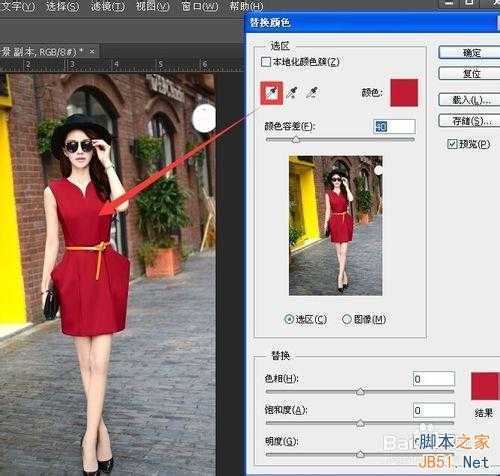The height and width of the screenshot is (476, 500).
Task: Click the Hue value input field
Action: coord(434,379)
